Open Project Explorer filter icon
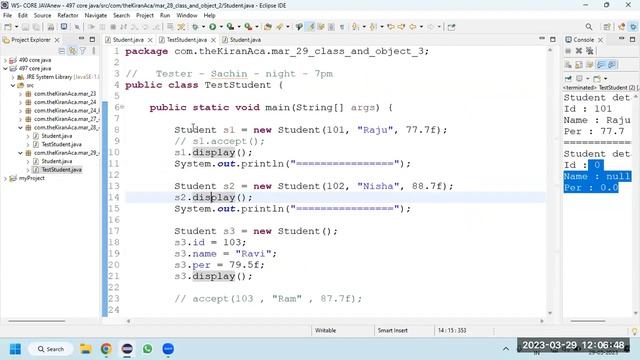Image resolution: width=640 pixels, height=360 pixels. click(83, 51)
